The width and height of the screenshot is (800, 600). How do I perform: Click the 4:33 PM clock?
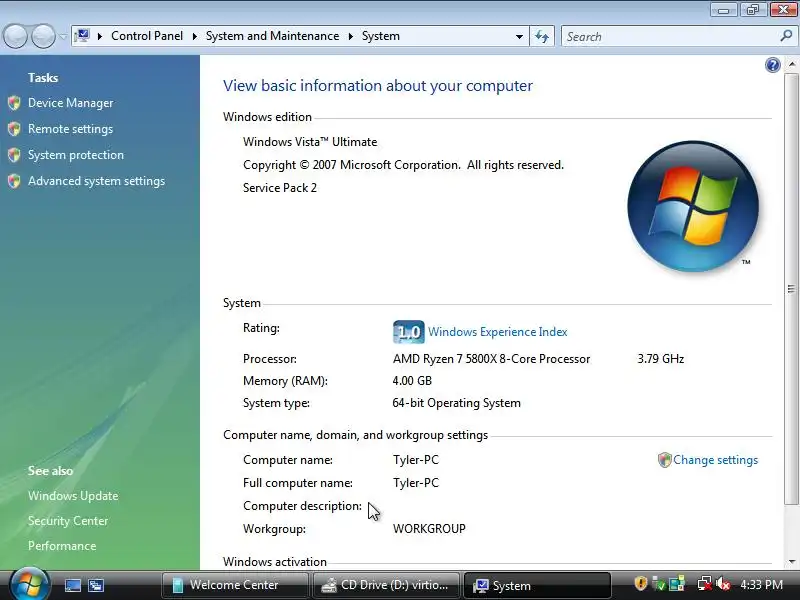pyautogui.click(x=761, y=585)
